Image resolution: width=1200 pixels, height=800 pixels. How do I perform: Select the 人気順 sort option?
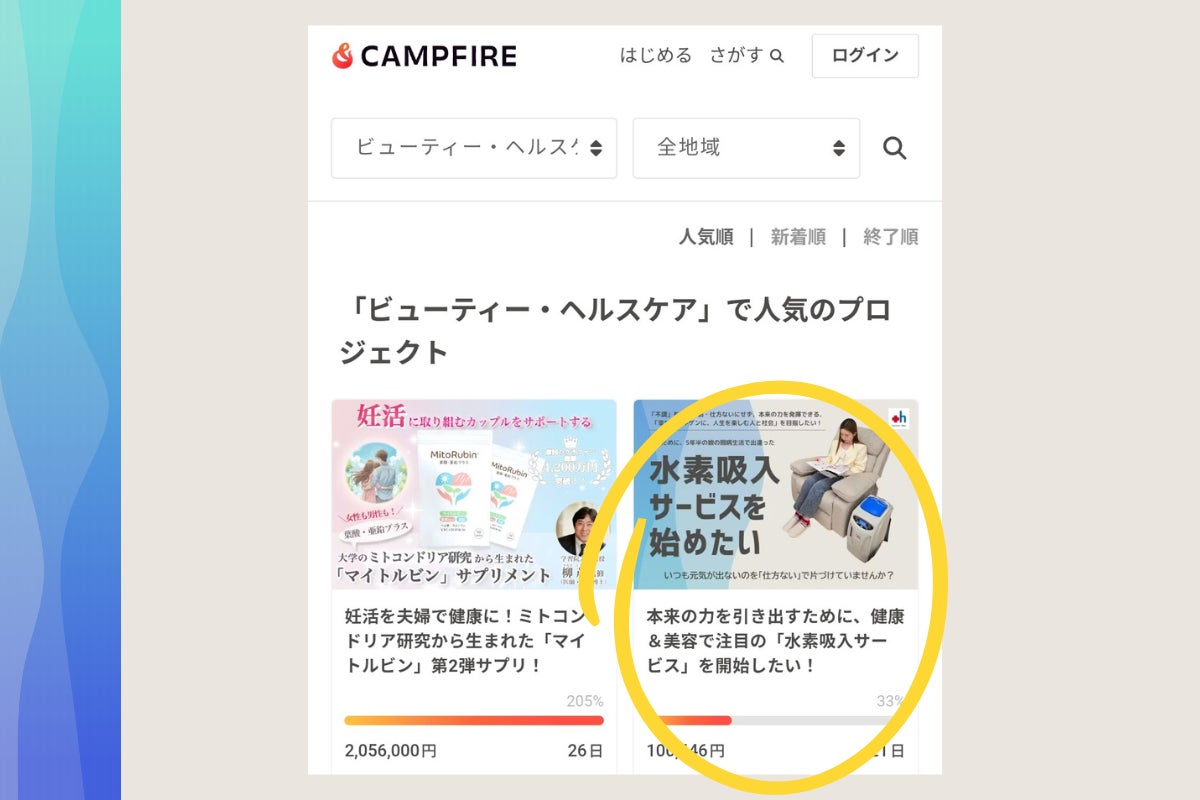(x=706, y=237)
